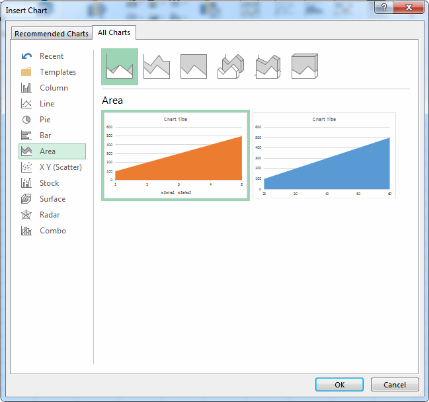Close the Insert Chart dialog
Screen dimensions: 429x402
(409, 7)
